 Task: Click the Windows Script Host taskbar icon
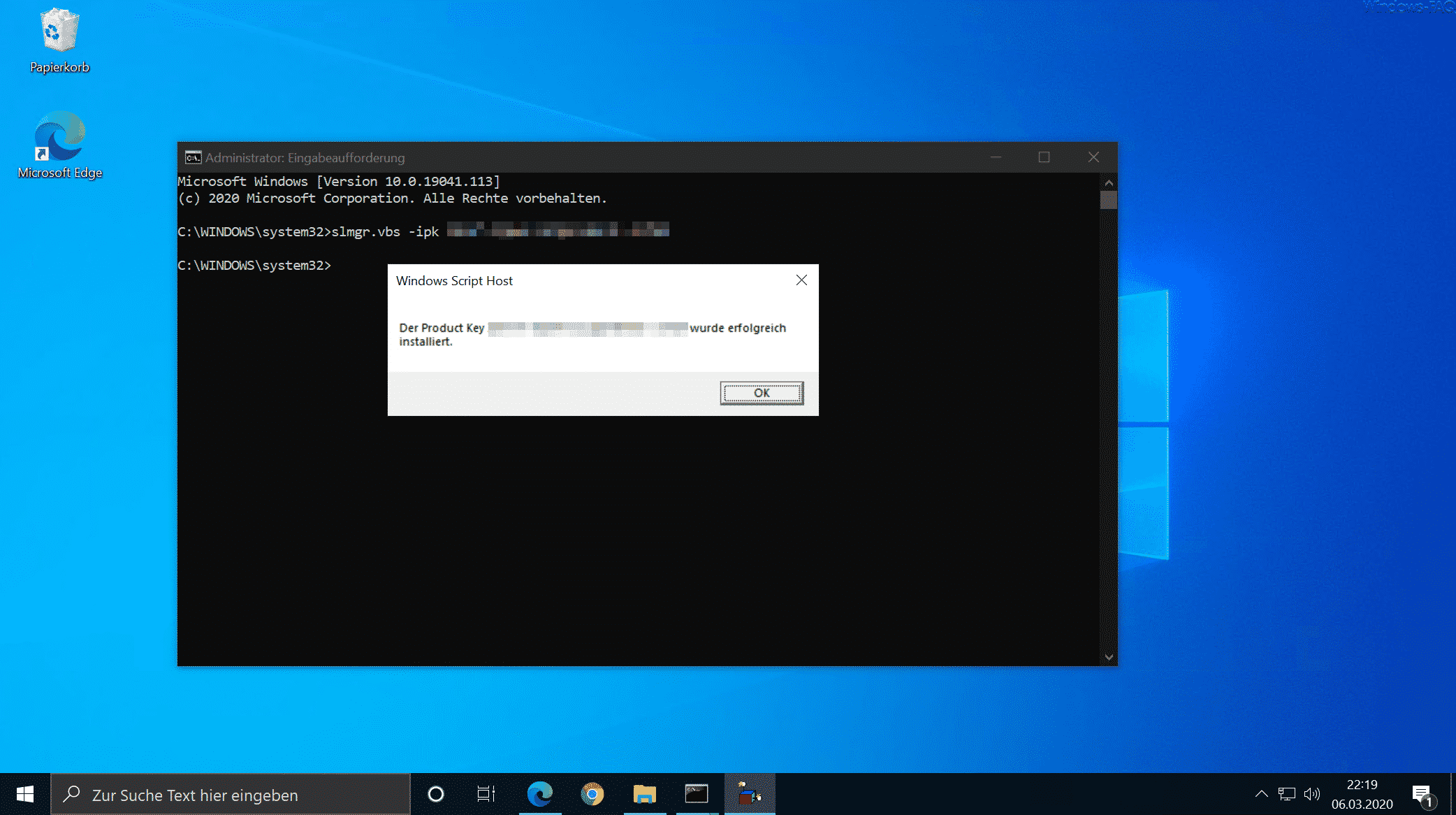coord(749,794)
